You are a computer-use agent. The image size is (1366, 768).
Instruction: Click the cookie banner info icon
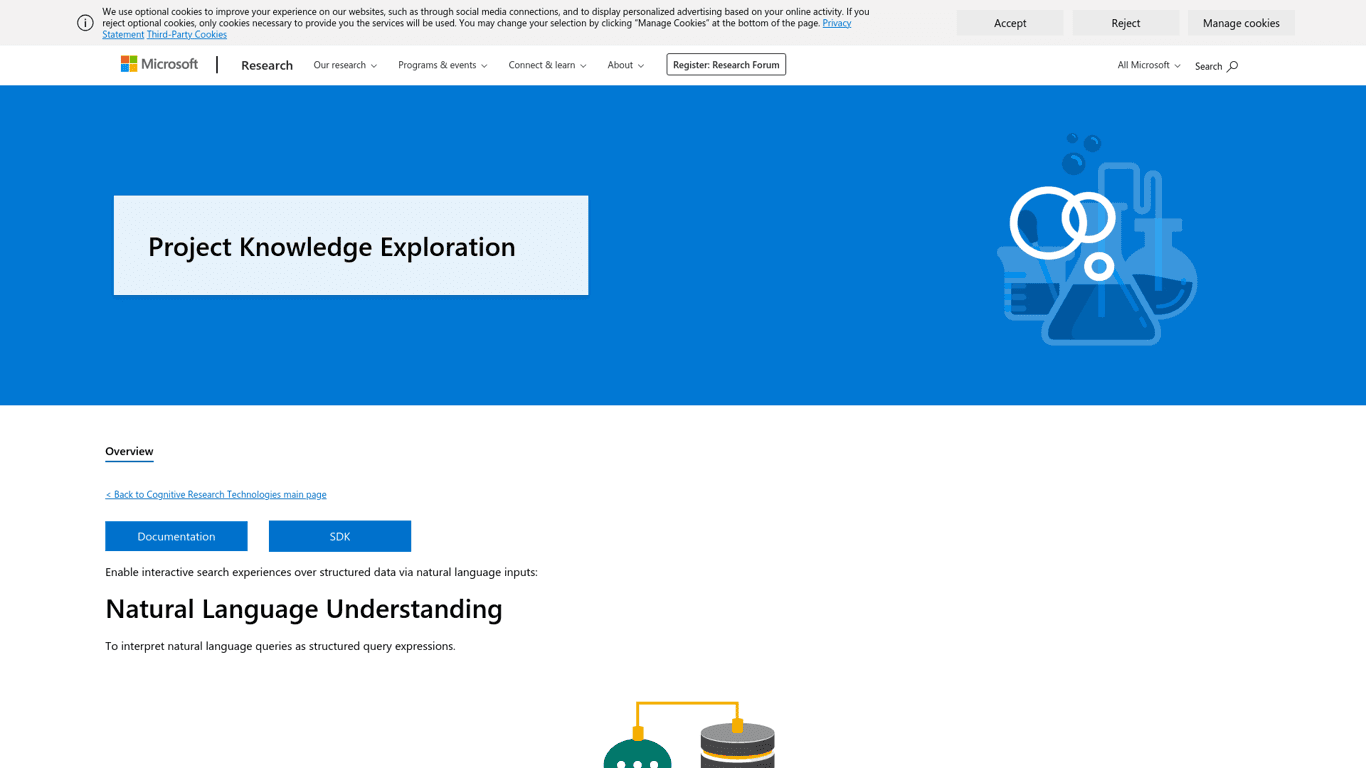85,22
